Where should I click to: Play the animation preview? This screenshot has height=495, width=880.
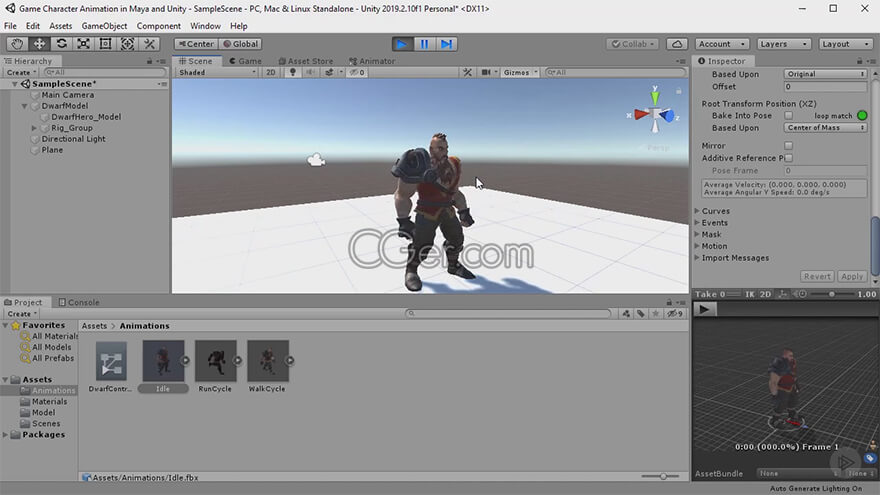(x=704, y=309)
